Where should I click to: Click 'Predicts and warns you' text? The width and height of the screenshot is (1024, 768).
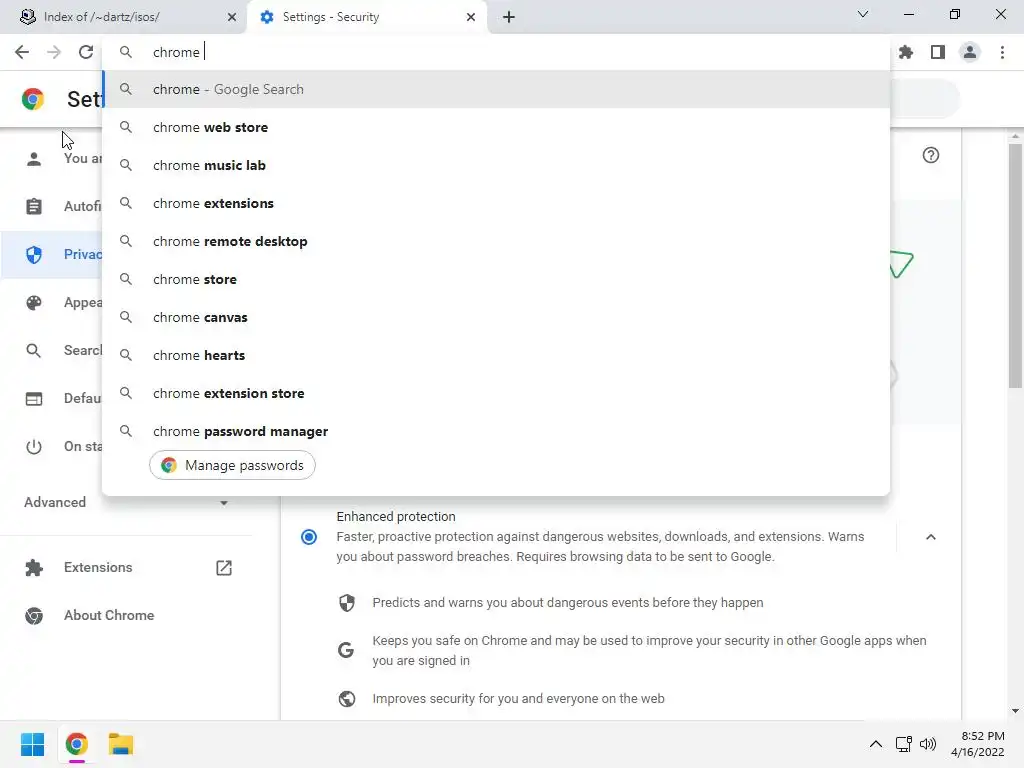[x=568, y=603]
